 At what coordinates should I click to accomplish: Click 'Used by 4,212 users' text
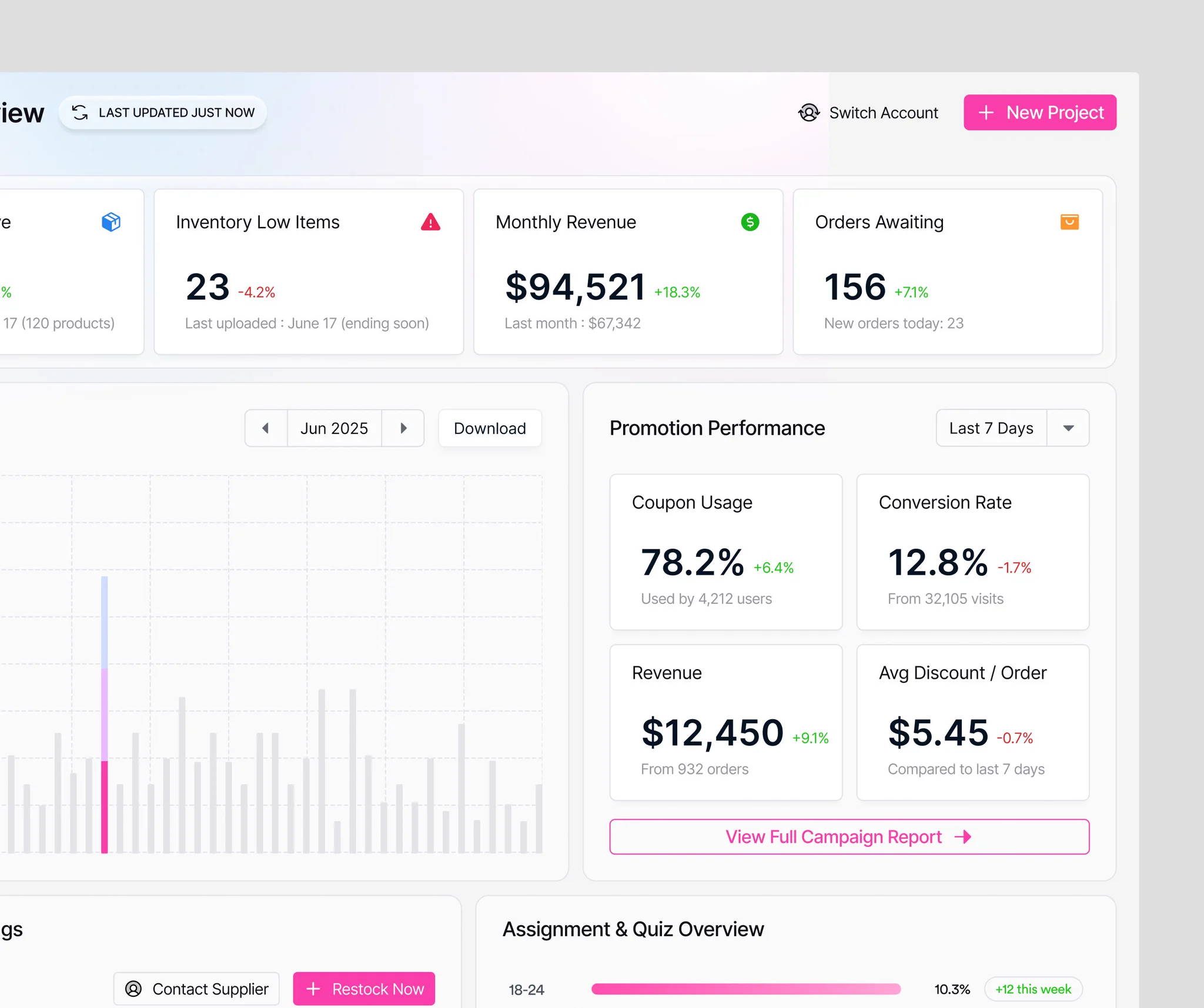706,599
